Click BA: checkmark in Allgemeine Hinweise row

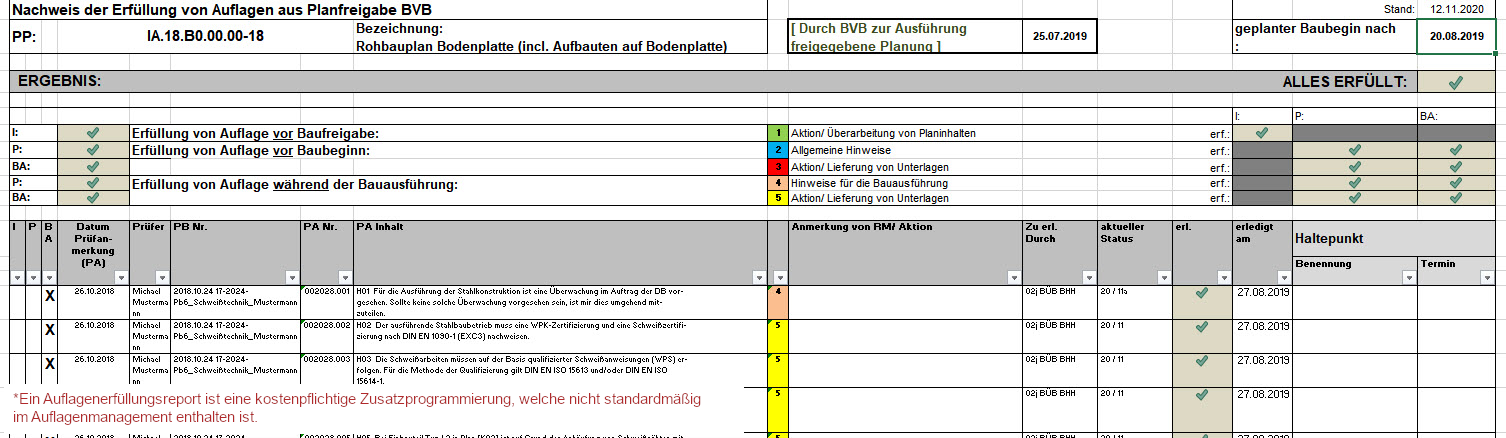pyautogui.click(x=1455, y=150)
